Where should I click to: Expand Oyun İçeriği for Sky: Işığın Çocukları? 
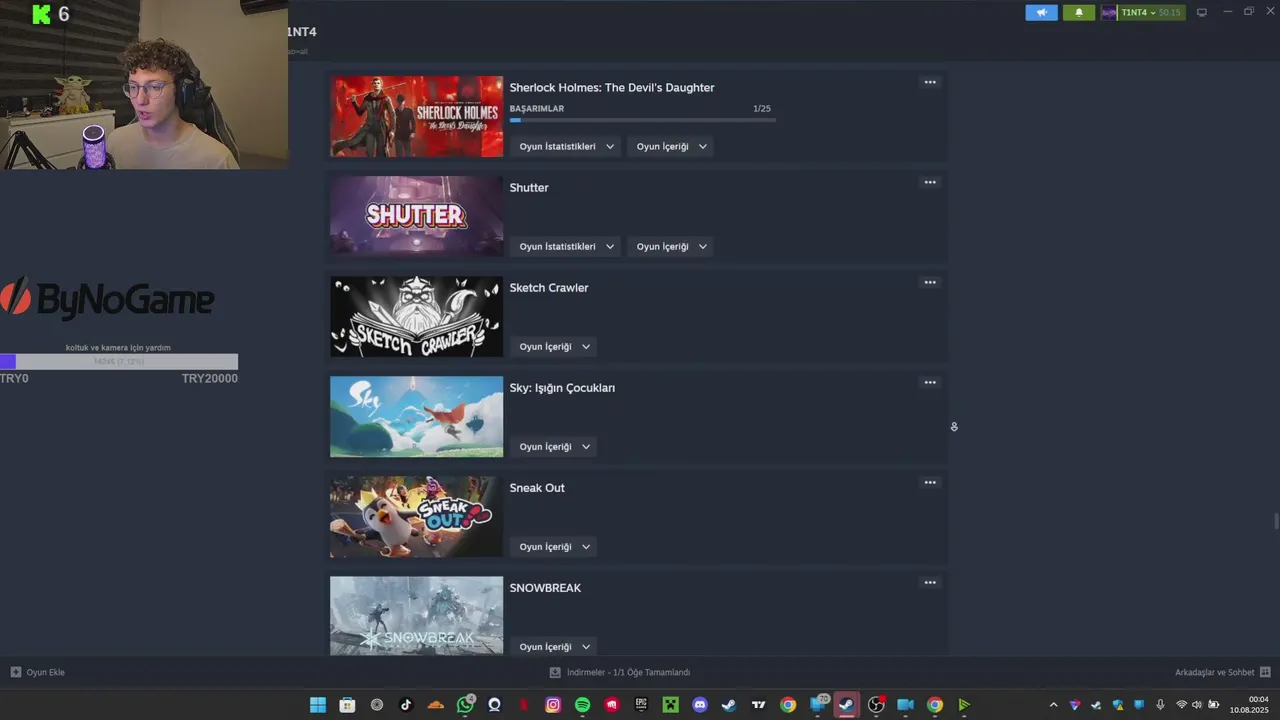click(x=553, y=446)
